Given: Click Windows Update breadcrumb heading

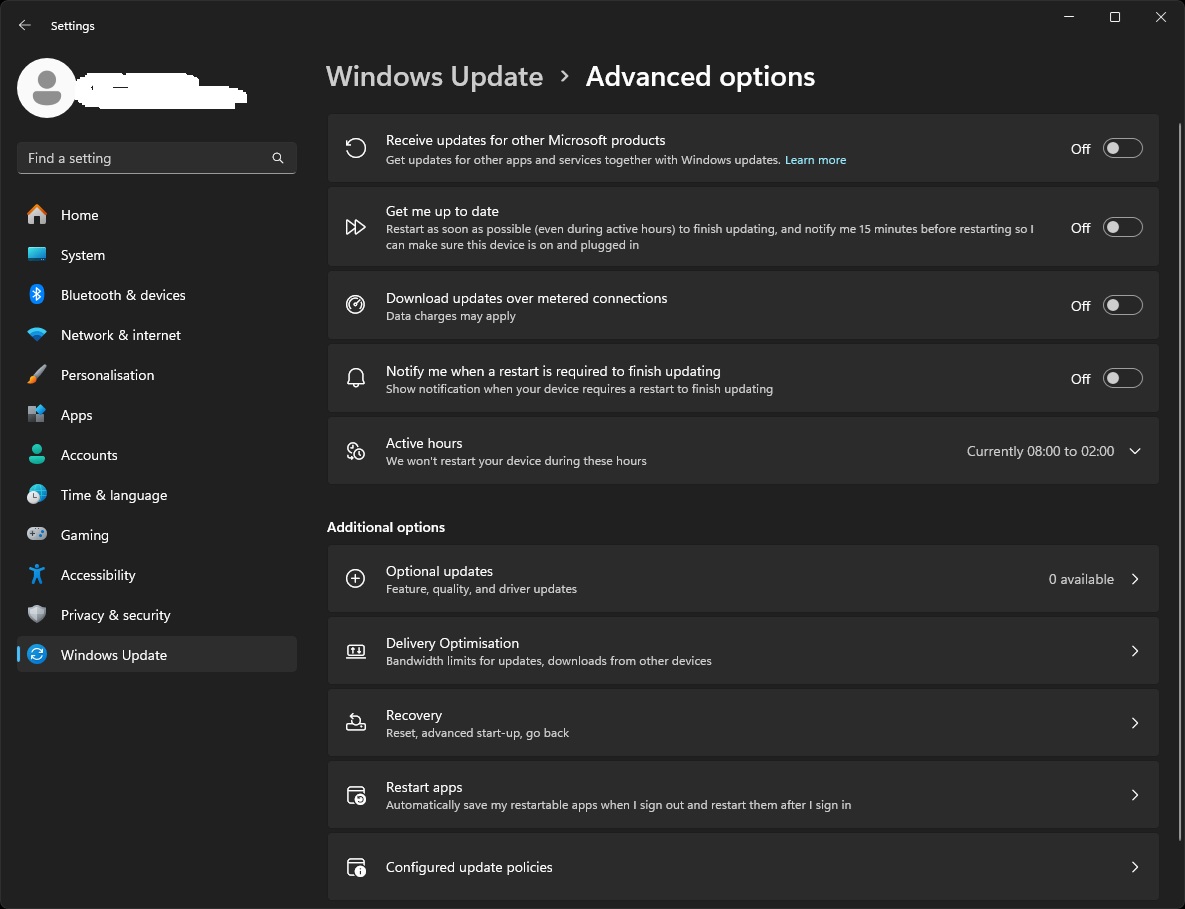Looking at the screenshot, I should [x=435, y=76].
